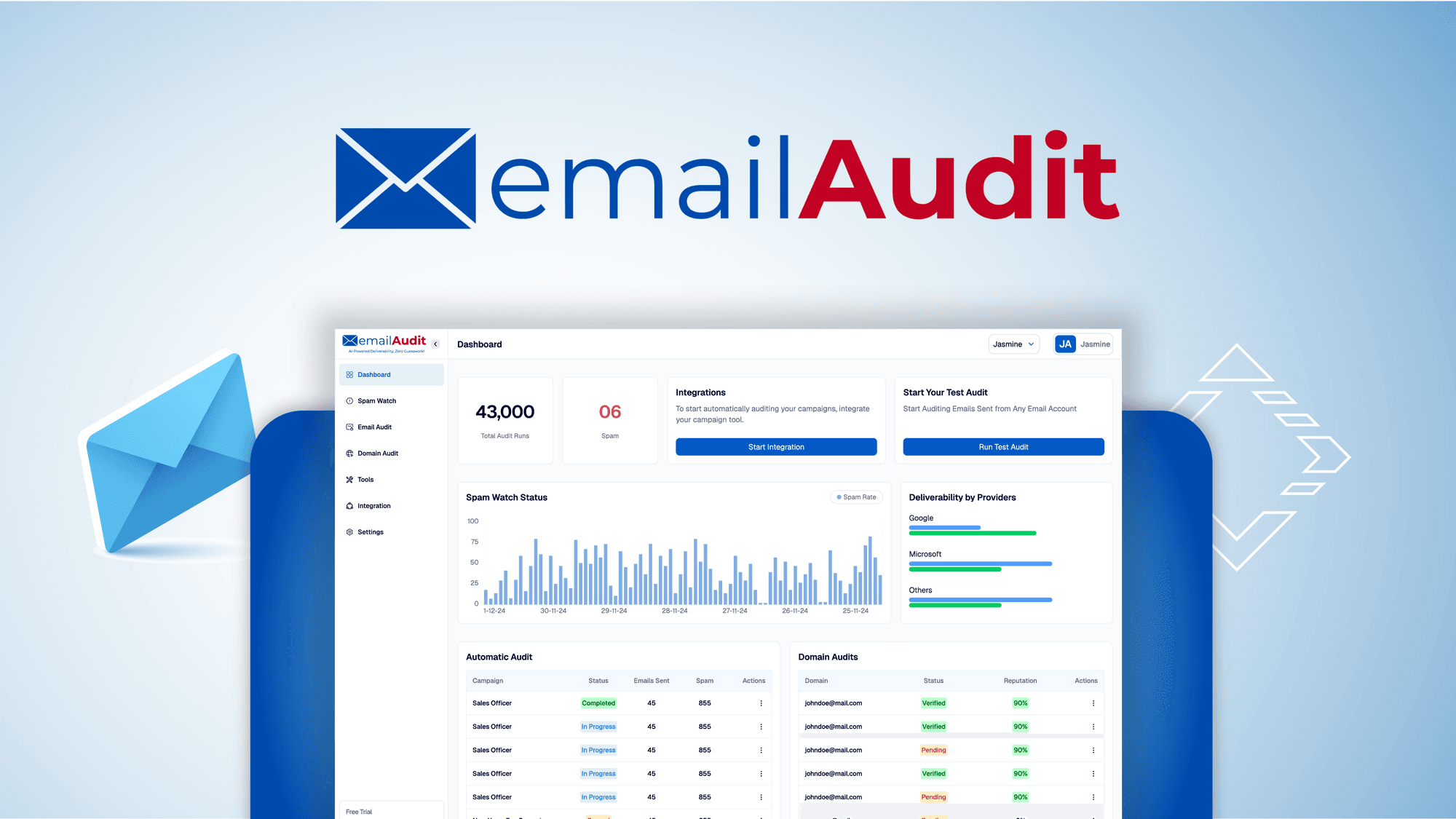Select Integration in the sidebar
1456x819 pixels.
point(392,506)
